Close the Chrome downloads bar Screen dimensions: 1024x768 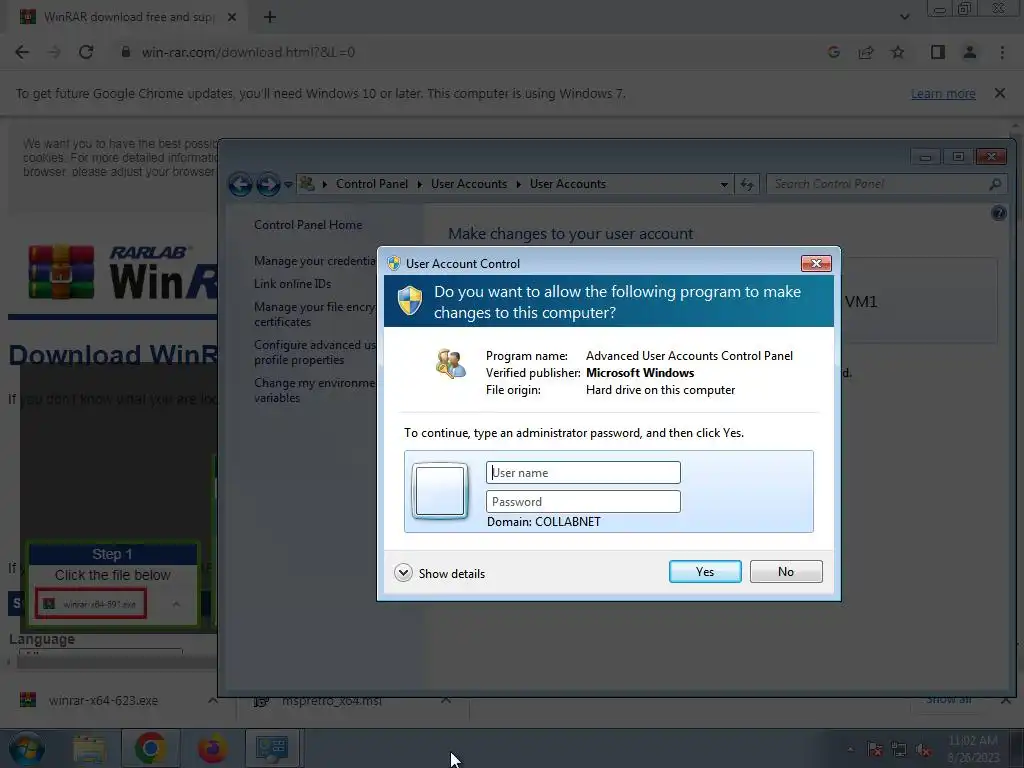pyautogui.click(x=1006, y=700)
